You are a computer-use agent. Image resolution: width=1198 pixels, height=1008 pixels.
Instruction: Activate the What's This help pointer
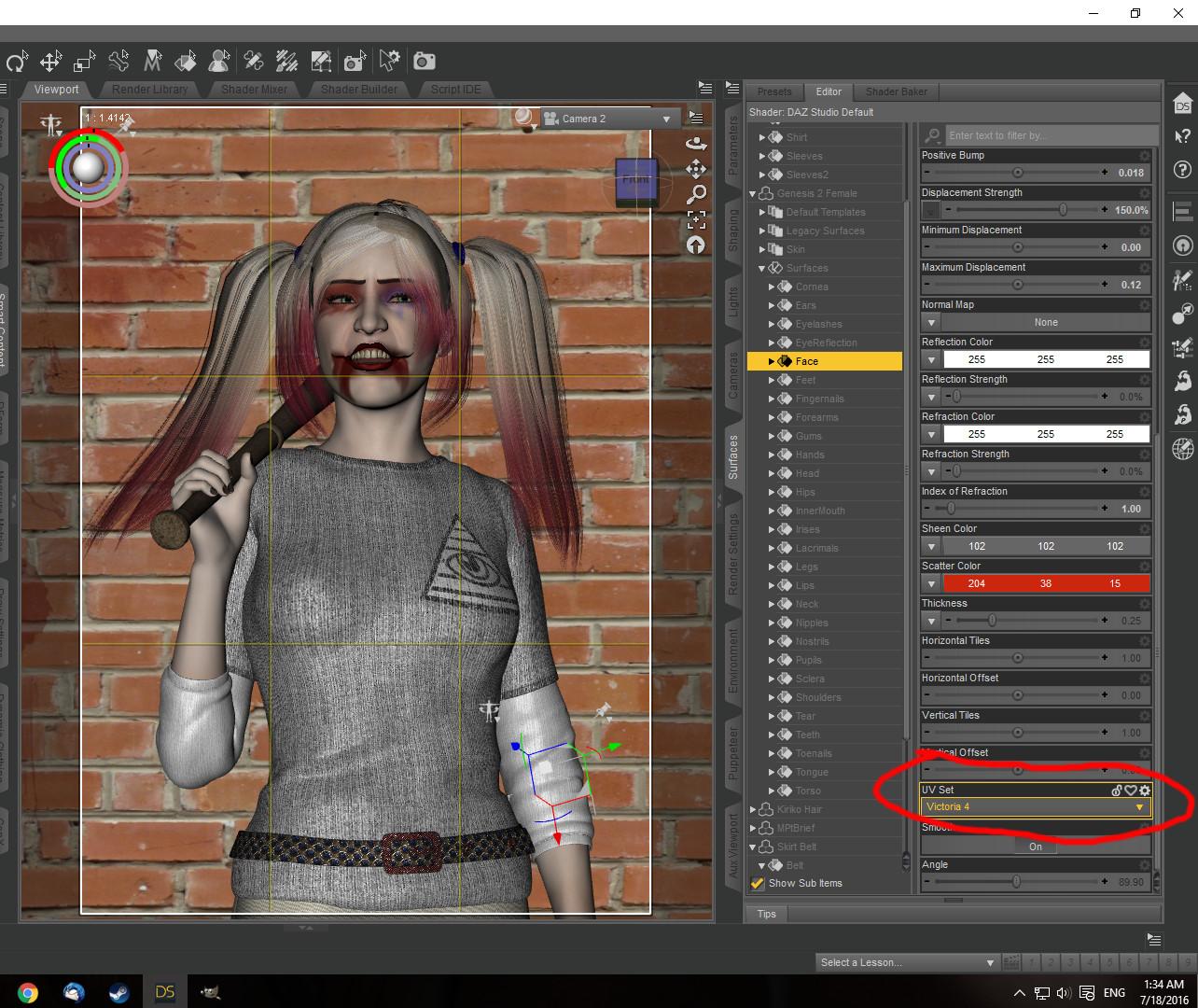(1182, 136)
